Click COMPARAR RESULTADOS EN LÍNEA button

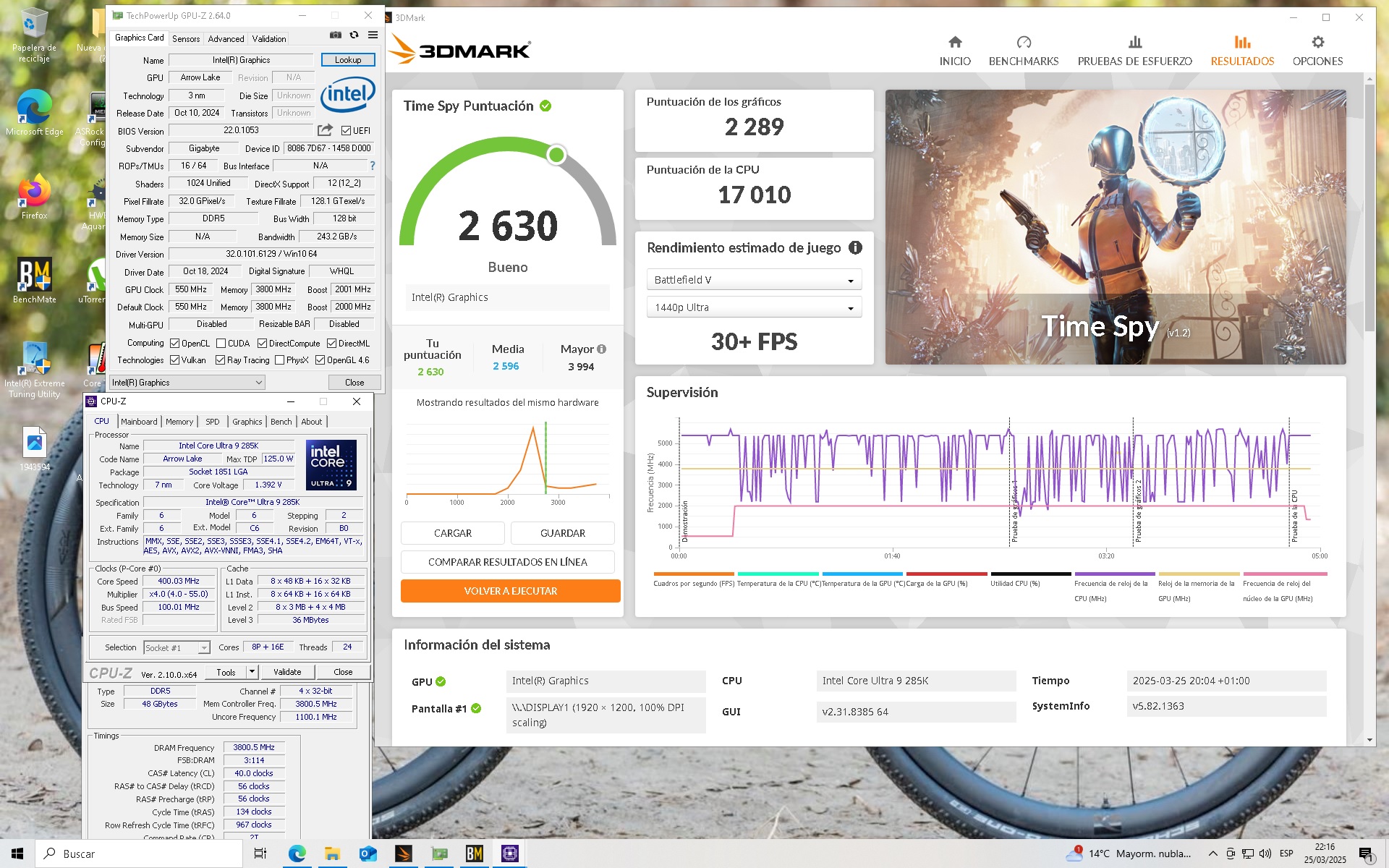click(508, 562)
